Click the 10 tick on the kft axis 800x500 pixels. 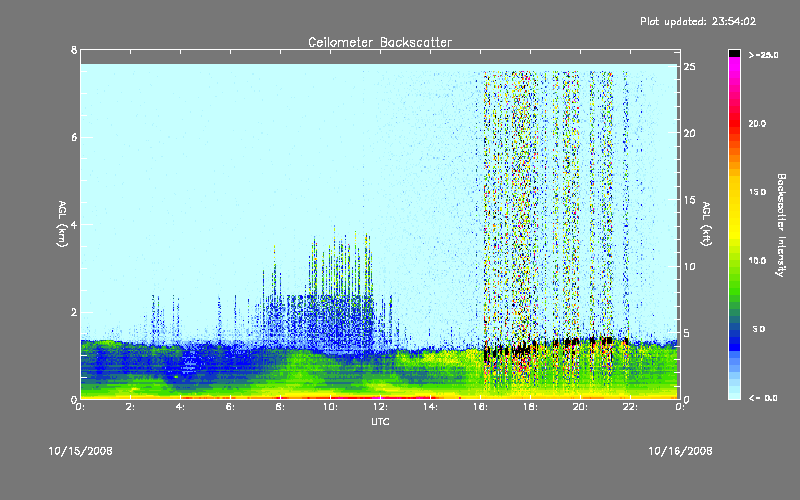click(690, 266)
